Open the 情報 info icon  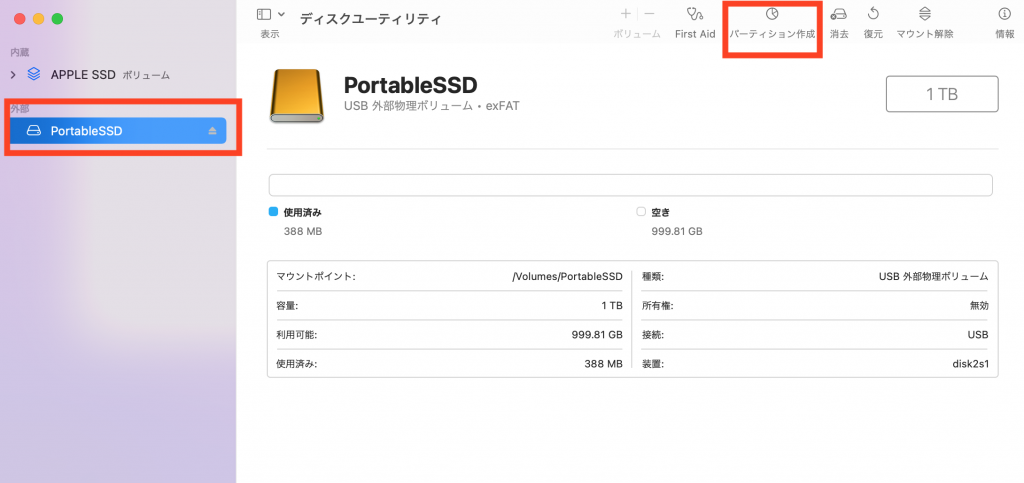tap(1004, 14)
